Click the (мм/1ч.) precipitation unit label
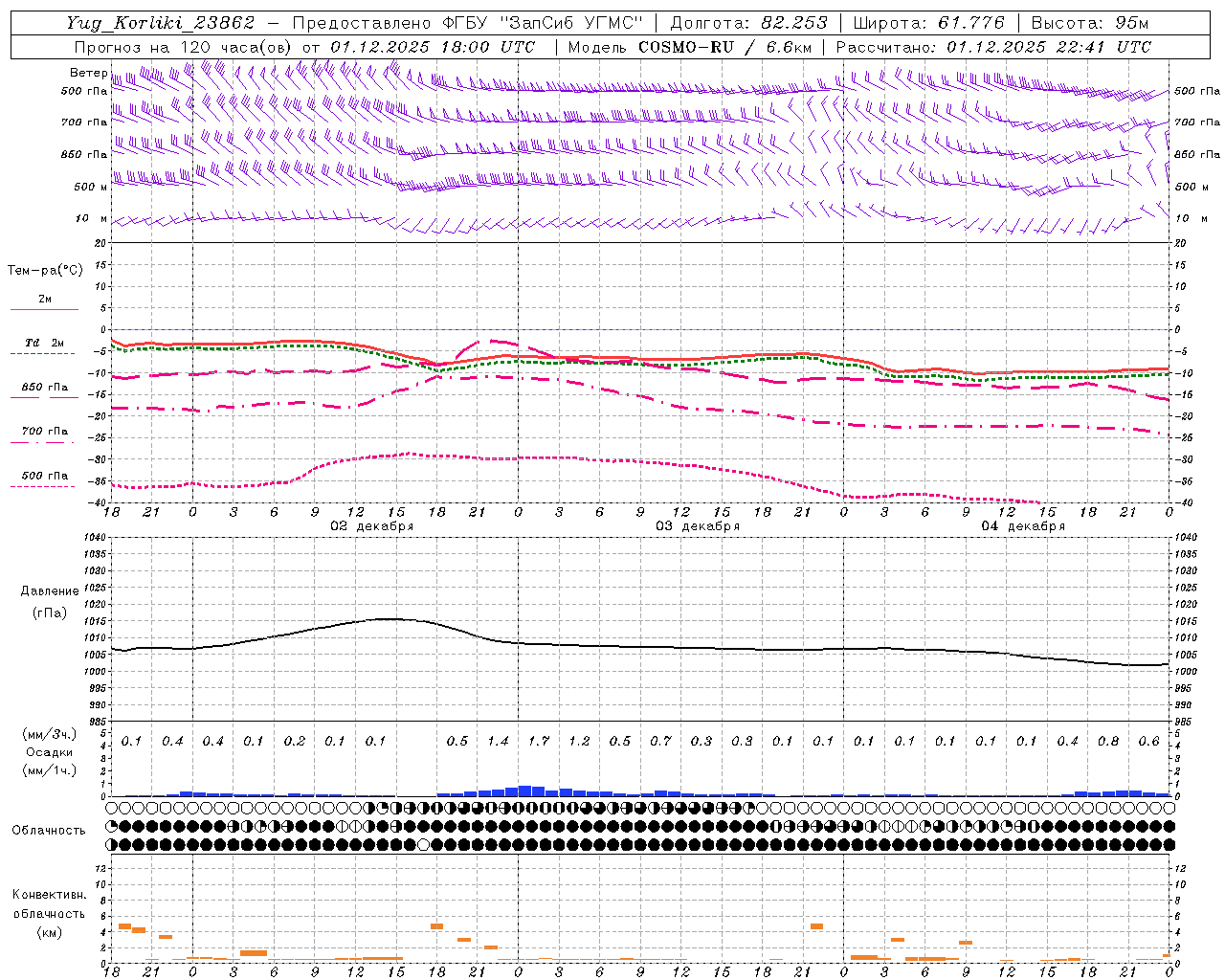The height and width of the screenshot is (980, 1225). 50,770
